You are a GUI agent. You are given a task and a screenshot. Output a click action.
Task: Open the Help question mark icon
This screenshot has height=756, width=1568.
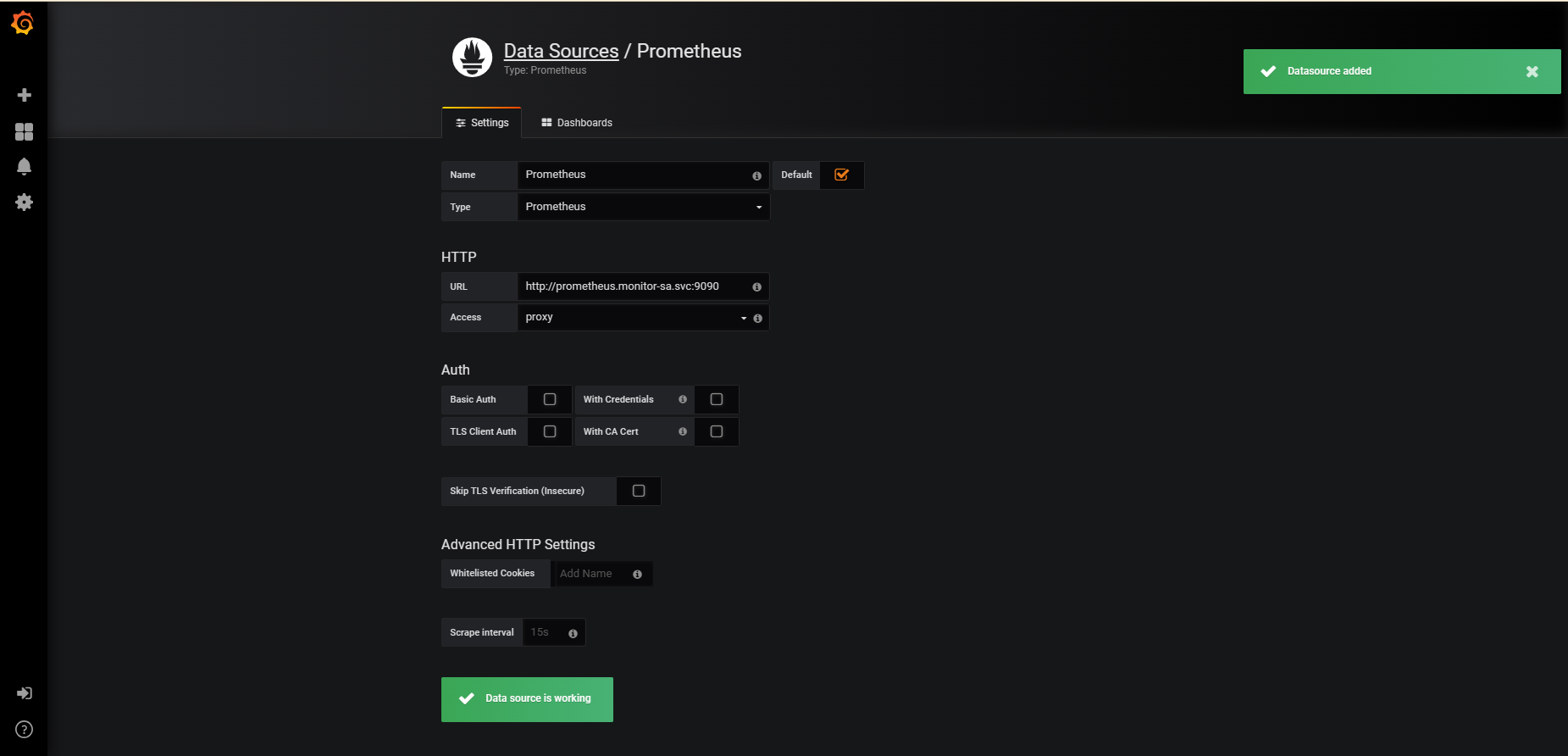tap(25, 730)
